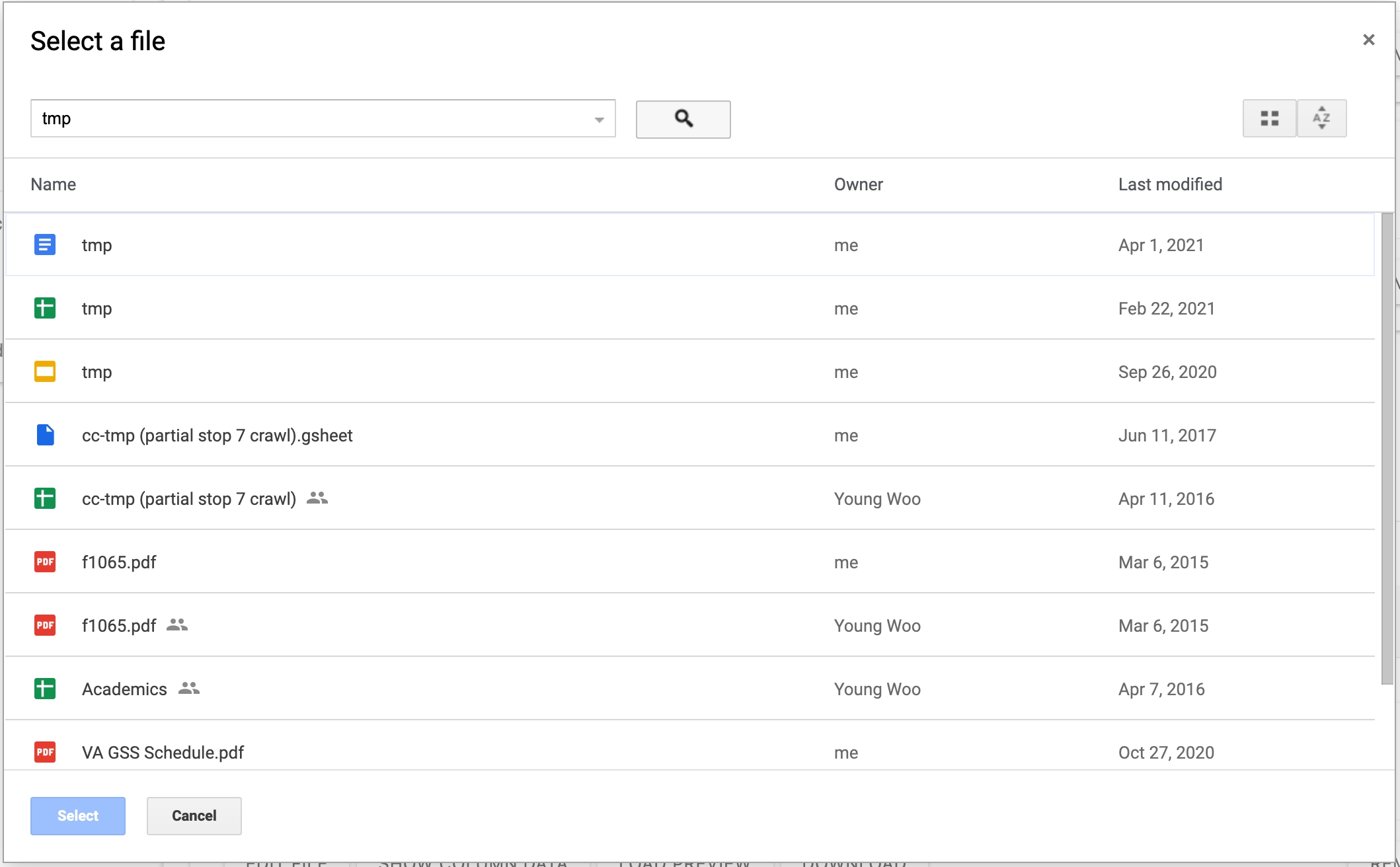Click the Google Slides icon for tmp
Image resolution: width=1400 pixels, height=867 pixels.
point(45,372)
